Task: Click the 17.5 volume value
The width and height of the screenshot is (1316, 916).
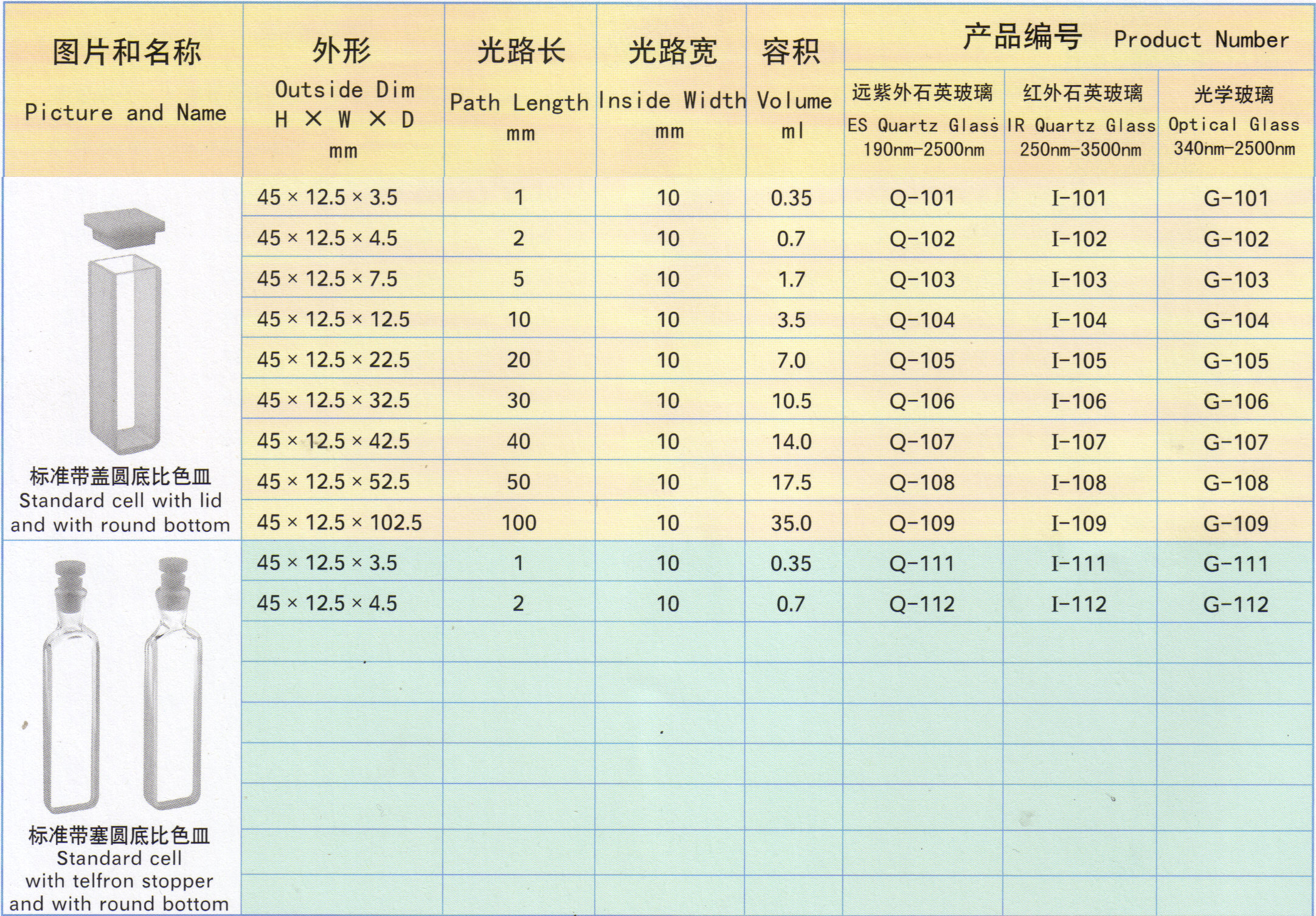Action: click(x=792, y=483)
